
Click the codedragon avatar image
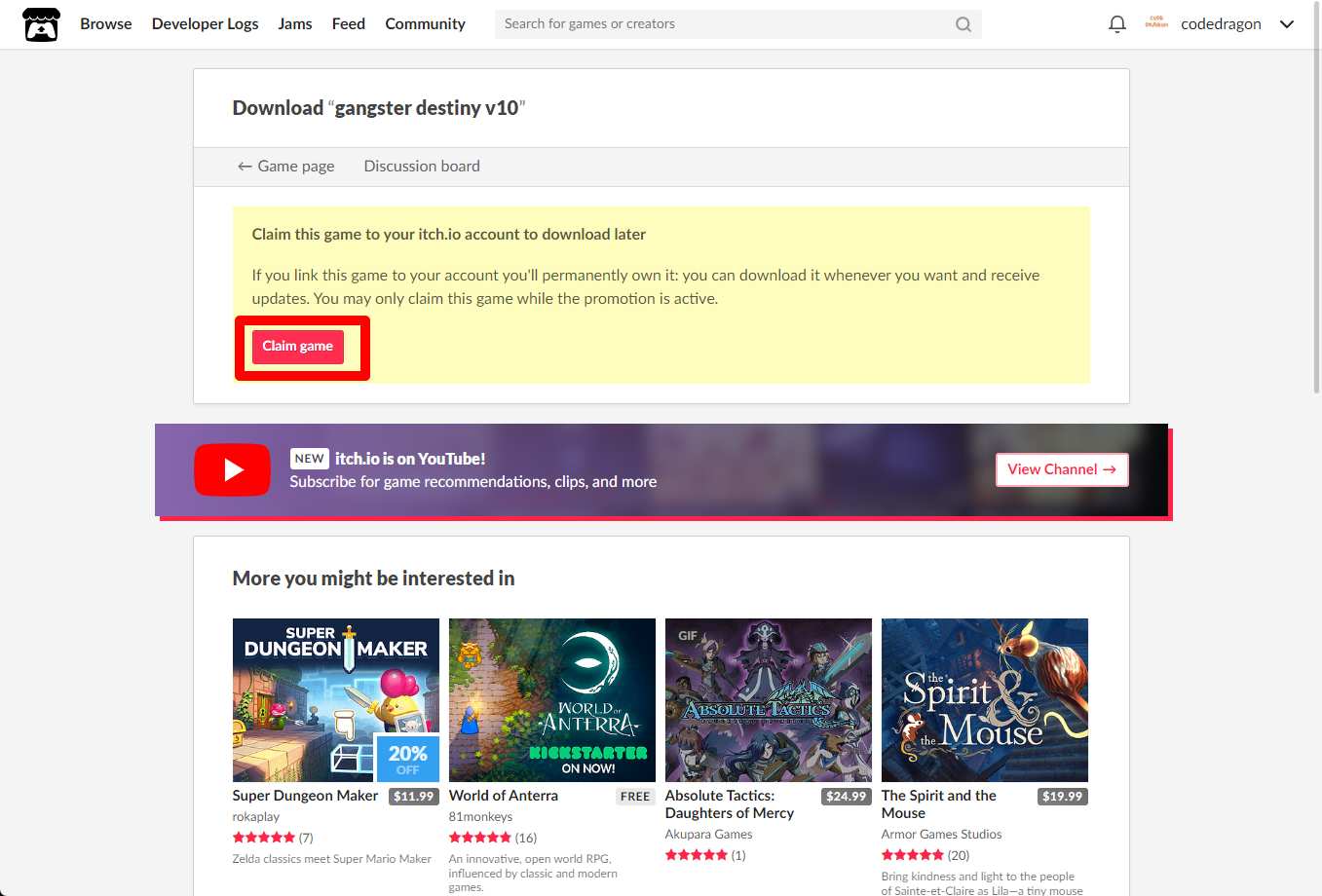pos(1156,22)
